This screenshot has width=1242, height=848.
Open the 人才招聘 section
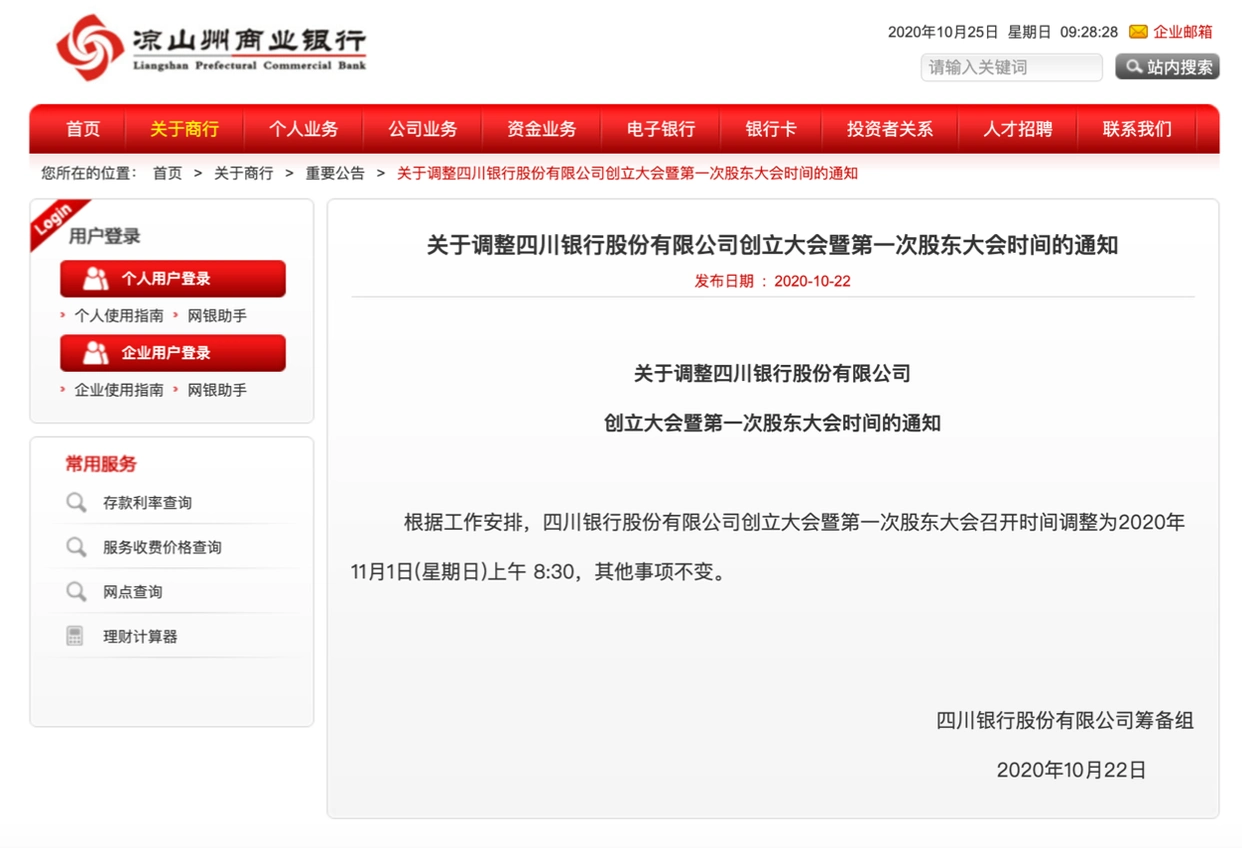coord(1017,129)
